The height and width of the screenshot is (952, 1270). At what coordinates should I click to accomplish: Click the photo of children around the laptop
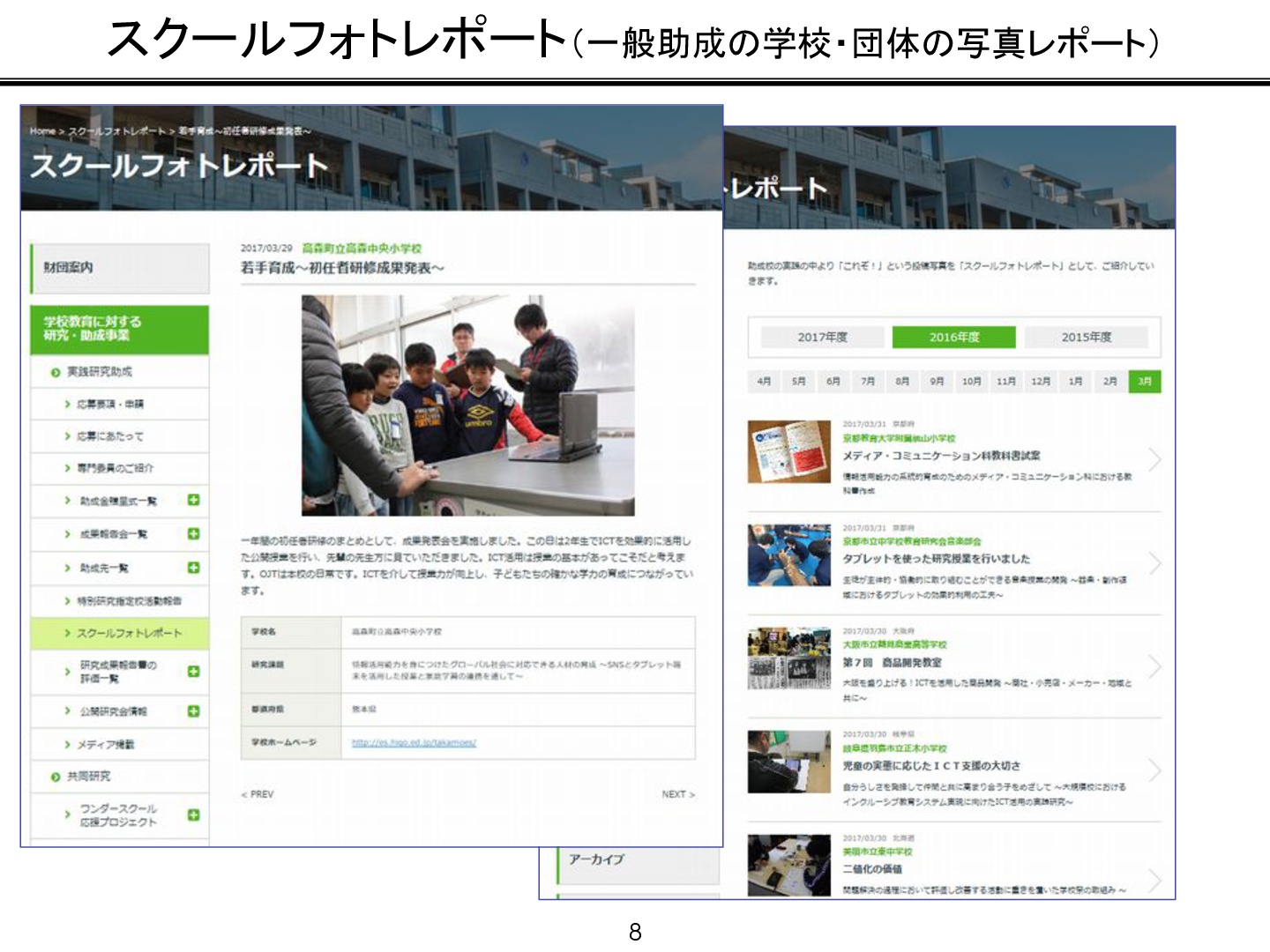coord(467,405)
